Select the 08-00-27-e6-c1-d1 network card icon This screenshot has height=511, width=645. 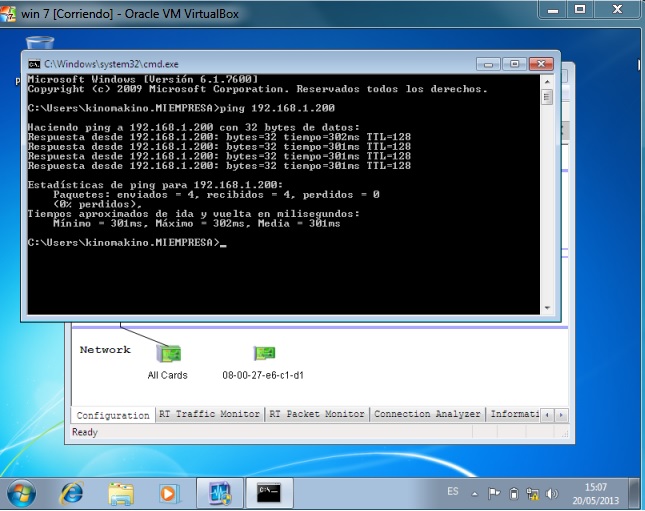click(264, 353)
